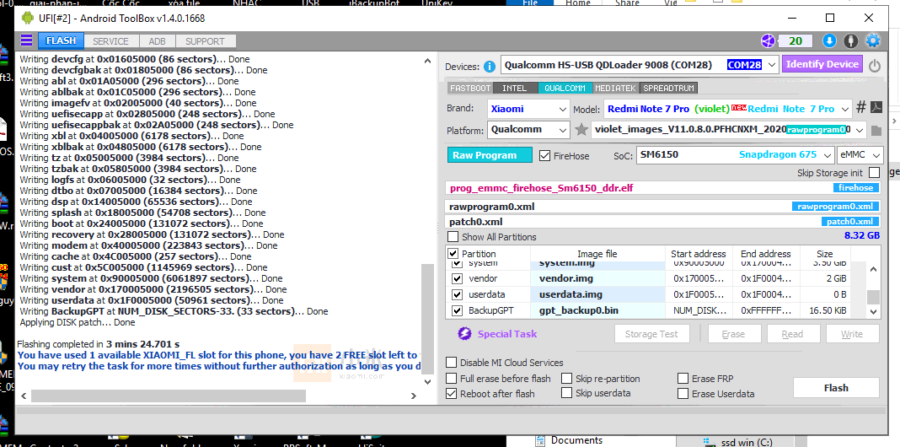Click the blue device info icon

490,66
